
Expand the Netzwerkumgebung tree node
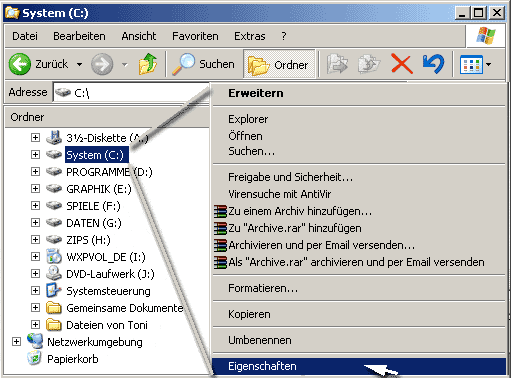point(16,342)
